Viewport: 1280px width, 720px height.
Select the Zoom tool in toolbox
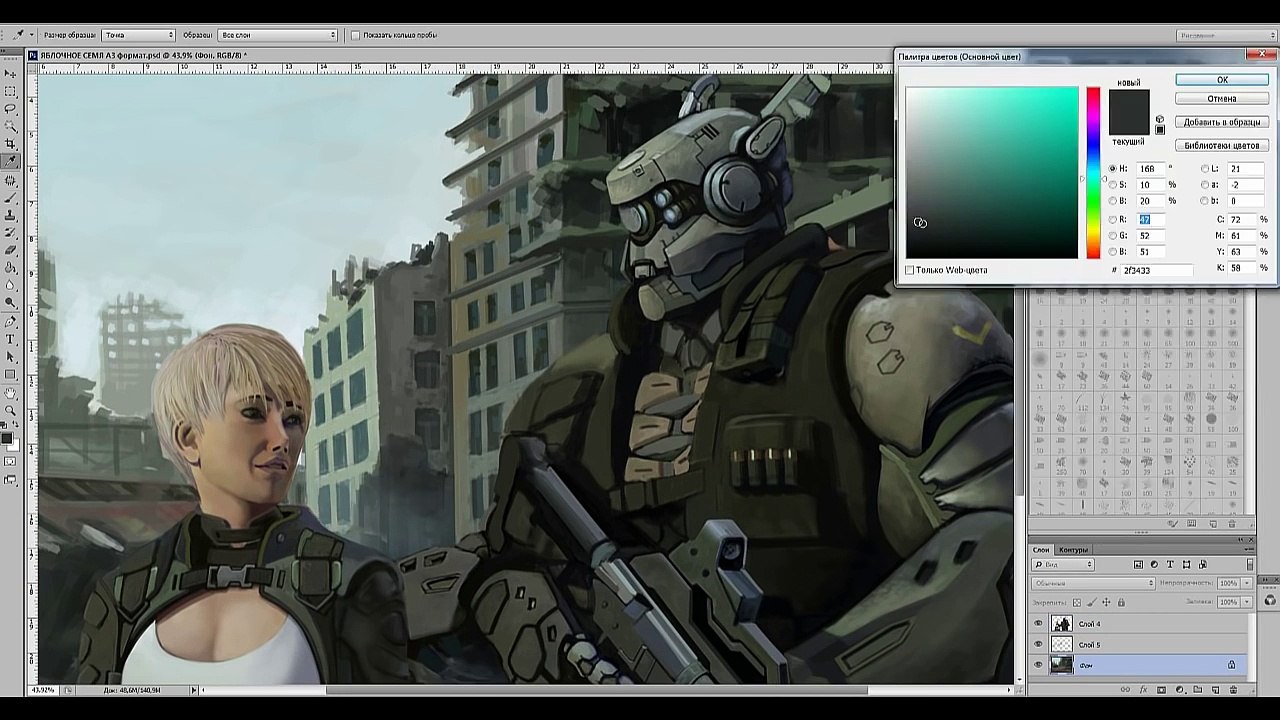(11, 410)
